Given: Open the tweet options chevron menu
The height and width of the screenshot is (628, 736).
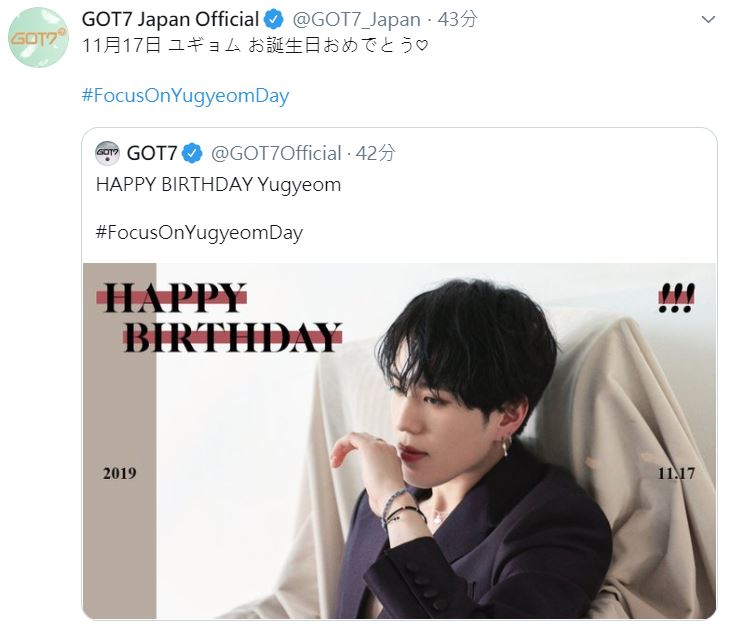Looking at the screenshot, I should tap(708, 20).
